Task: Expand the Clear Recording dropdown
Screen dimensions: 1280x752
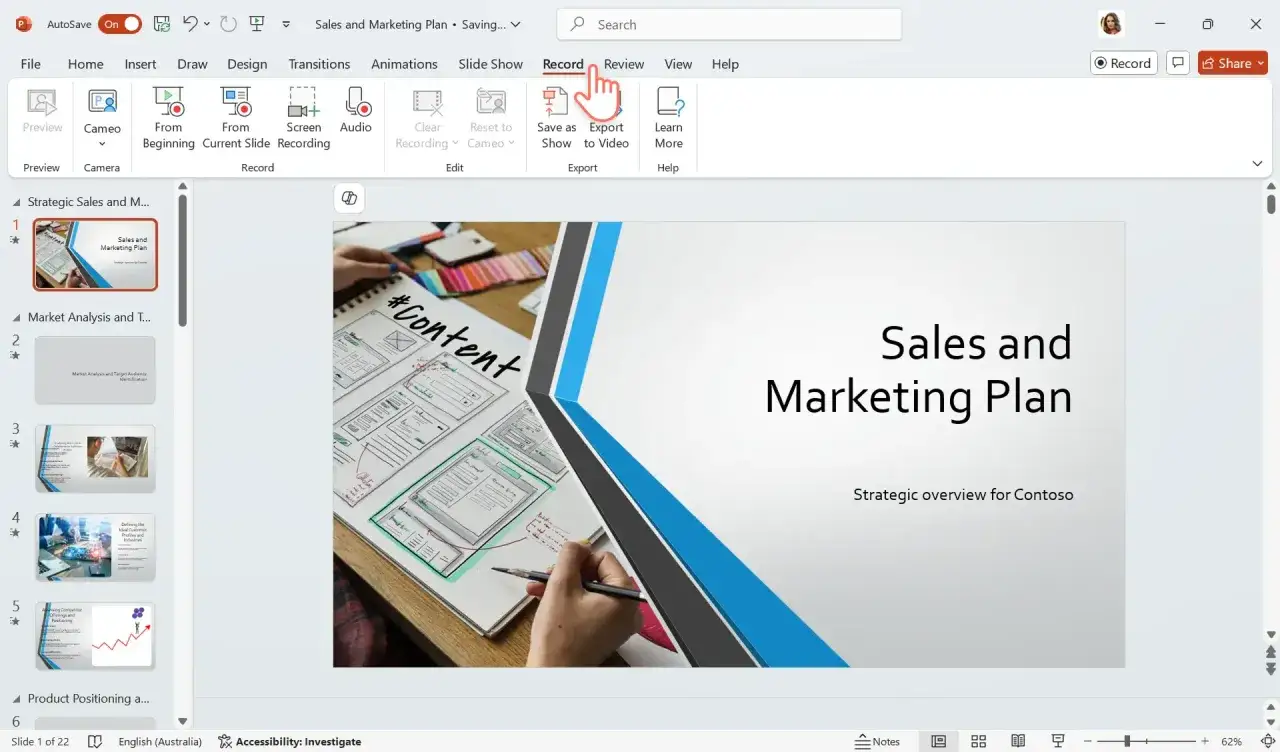Action: (x=455, y=142)
